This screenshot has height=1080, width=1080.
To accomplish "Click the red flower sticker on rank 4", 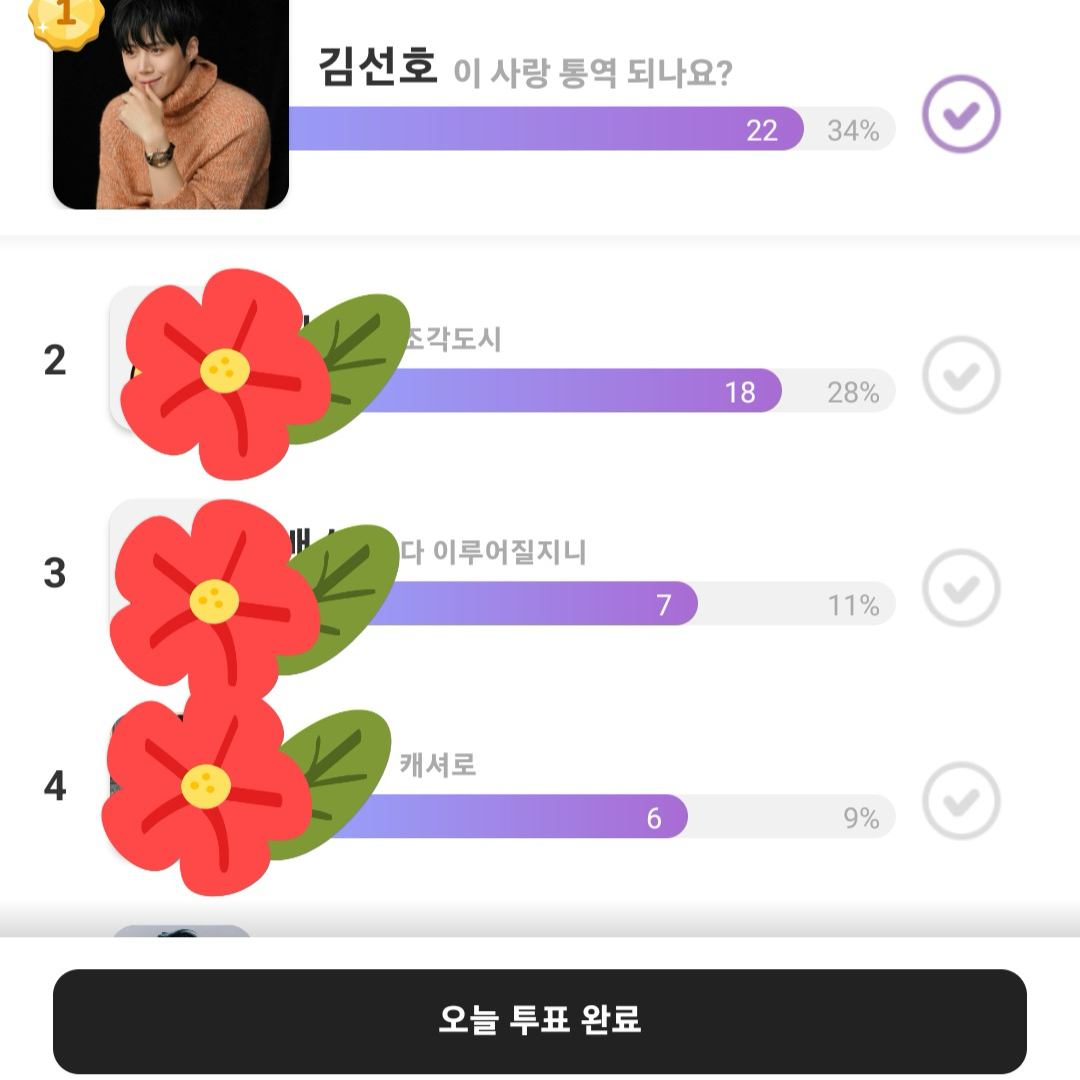I will [x=207, y=787].
